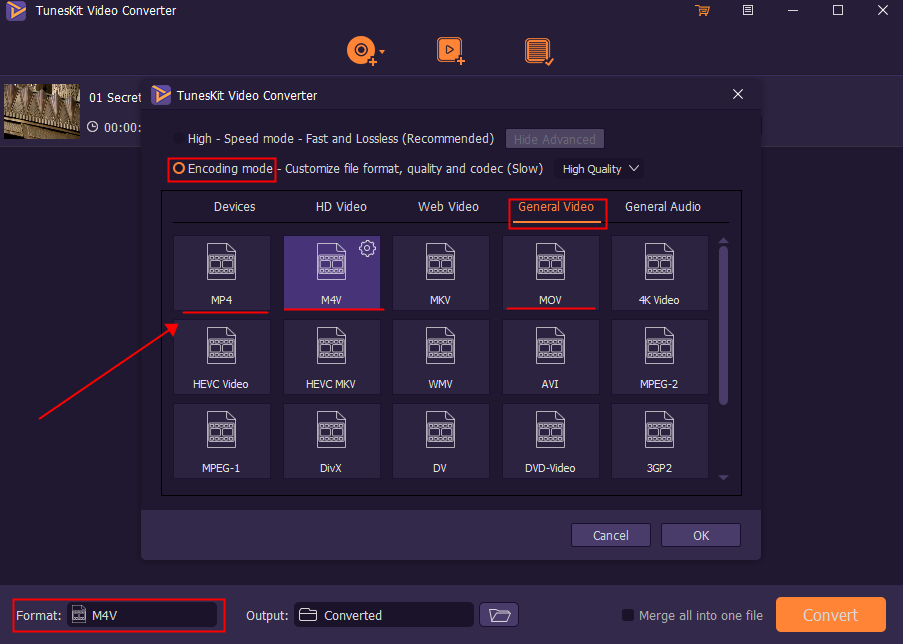The image size is (903, 644).
Task: Choose HEVC Video format
Action: click(222, 357)
